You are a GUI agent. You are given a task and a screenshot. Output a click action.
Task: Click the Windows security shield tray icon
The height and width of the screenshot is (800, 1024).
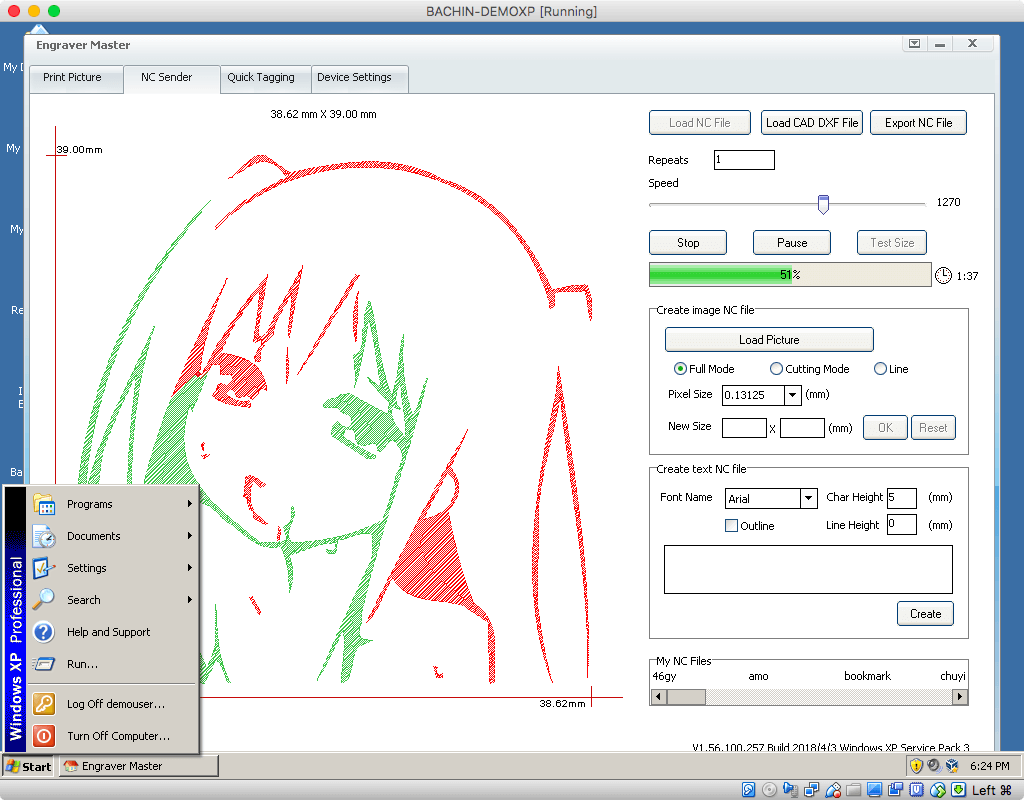point(916,765)
